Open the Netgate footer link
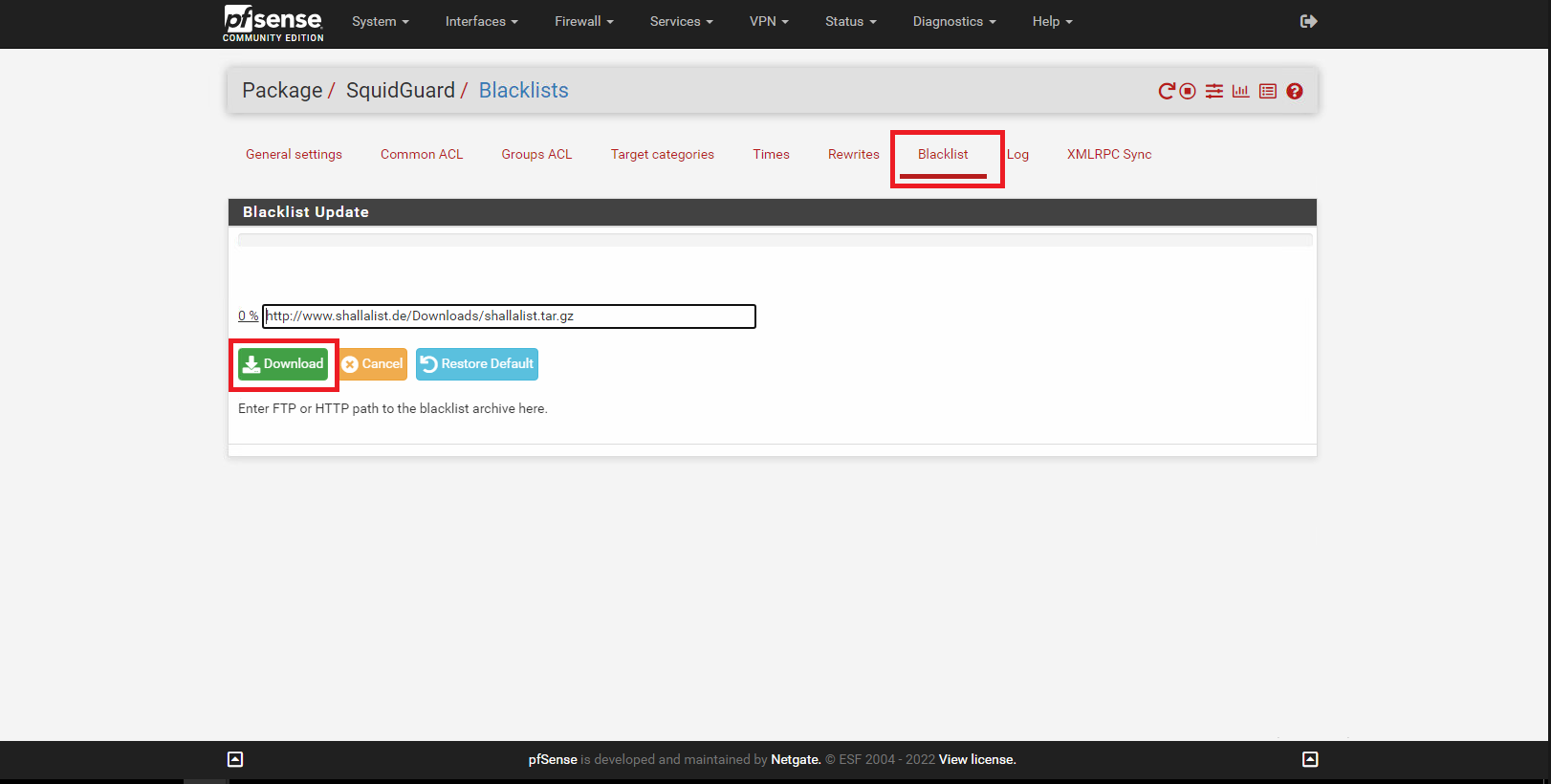Screen dimensions: 1551x784 (x=796, y=759)
